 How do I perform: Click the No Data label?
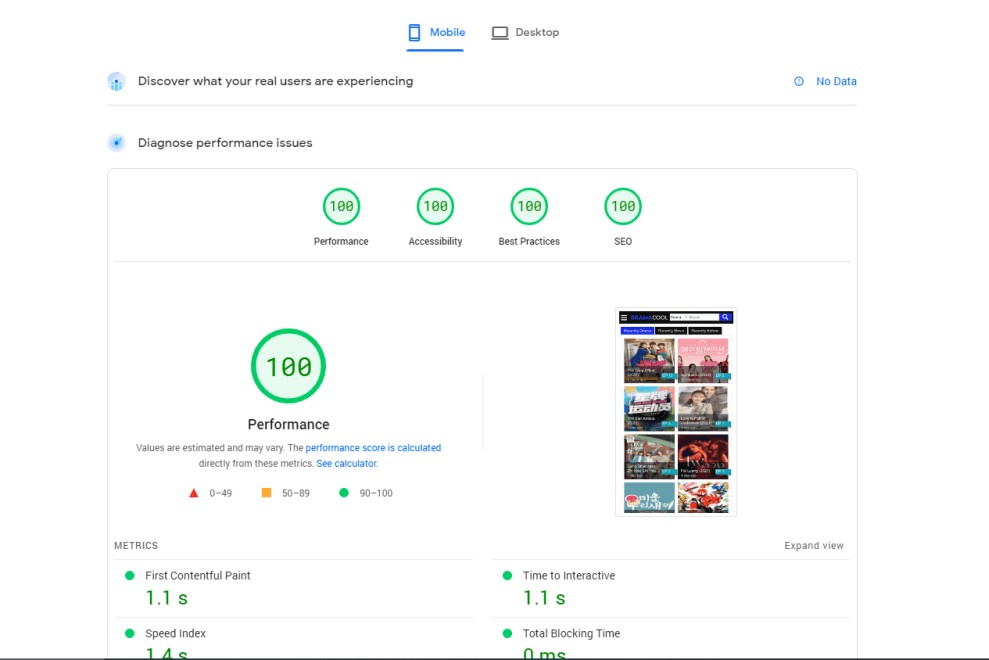point(836,82)
